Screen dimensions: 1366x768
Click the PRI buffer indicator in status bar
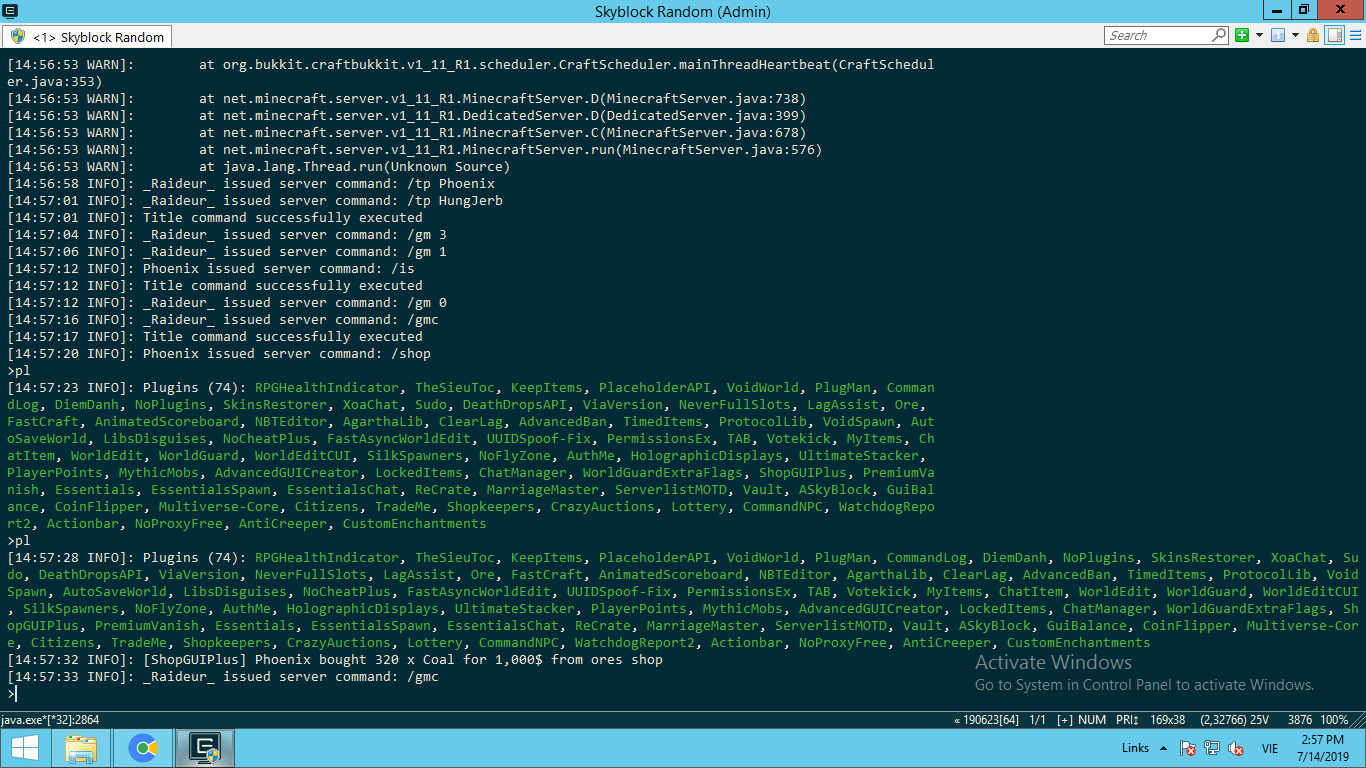click(1127, 720)
